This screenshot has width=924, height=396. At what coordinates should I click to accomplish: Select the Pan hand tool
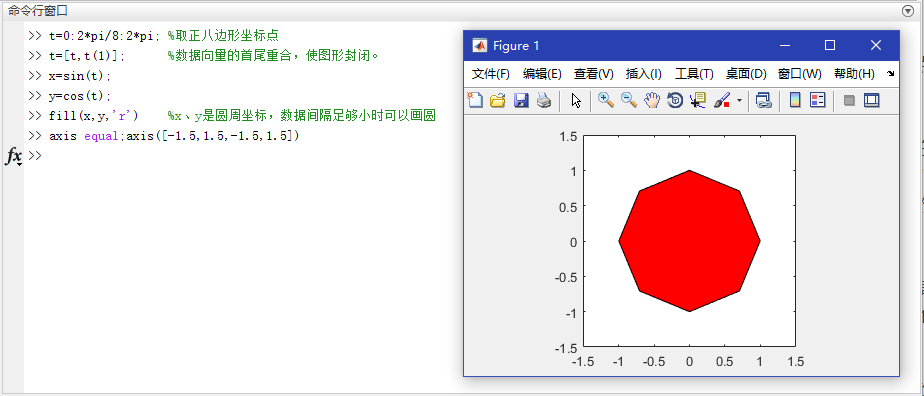pos(652,100)
